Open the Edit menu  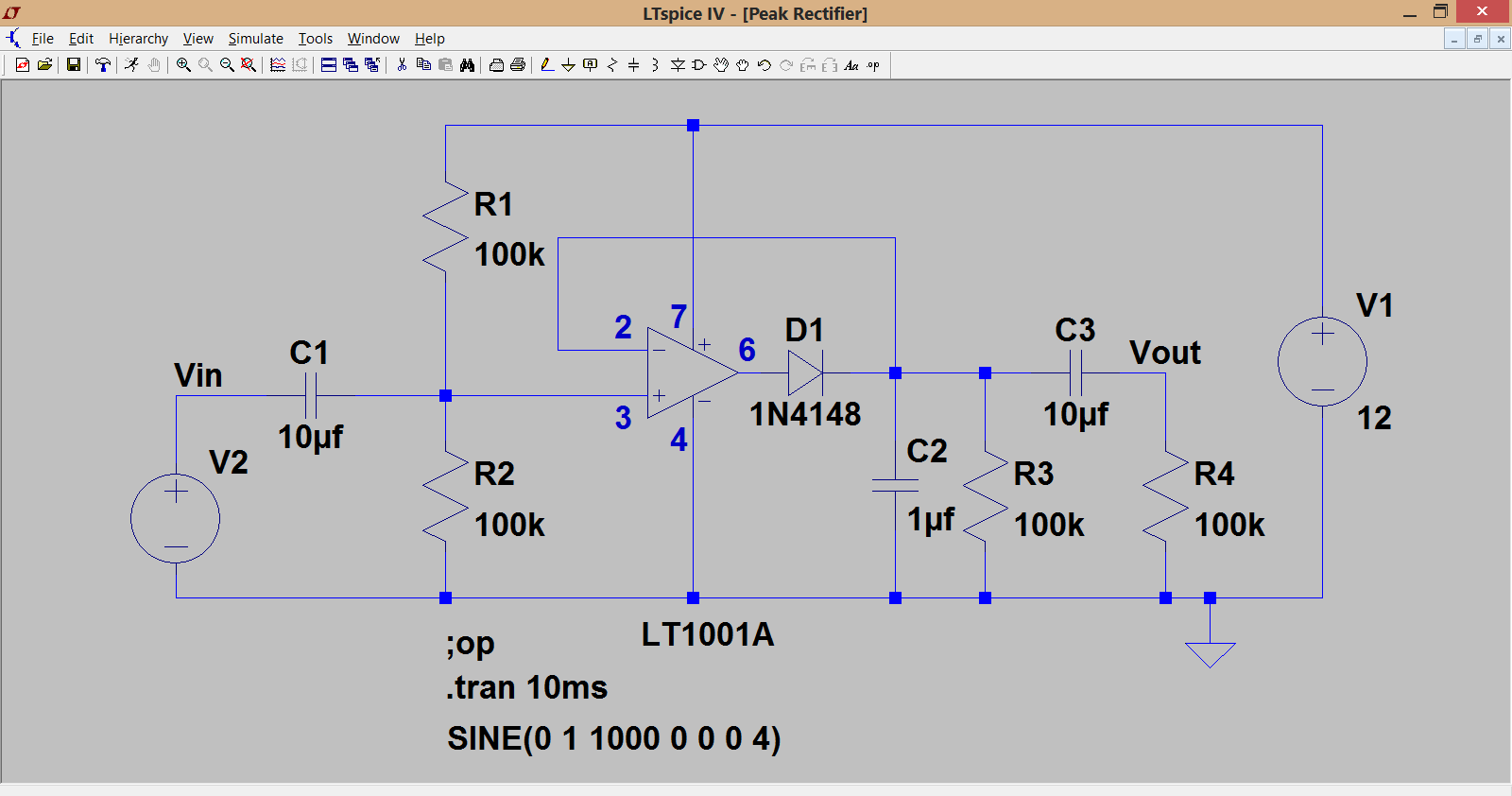(81, 39)
